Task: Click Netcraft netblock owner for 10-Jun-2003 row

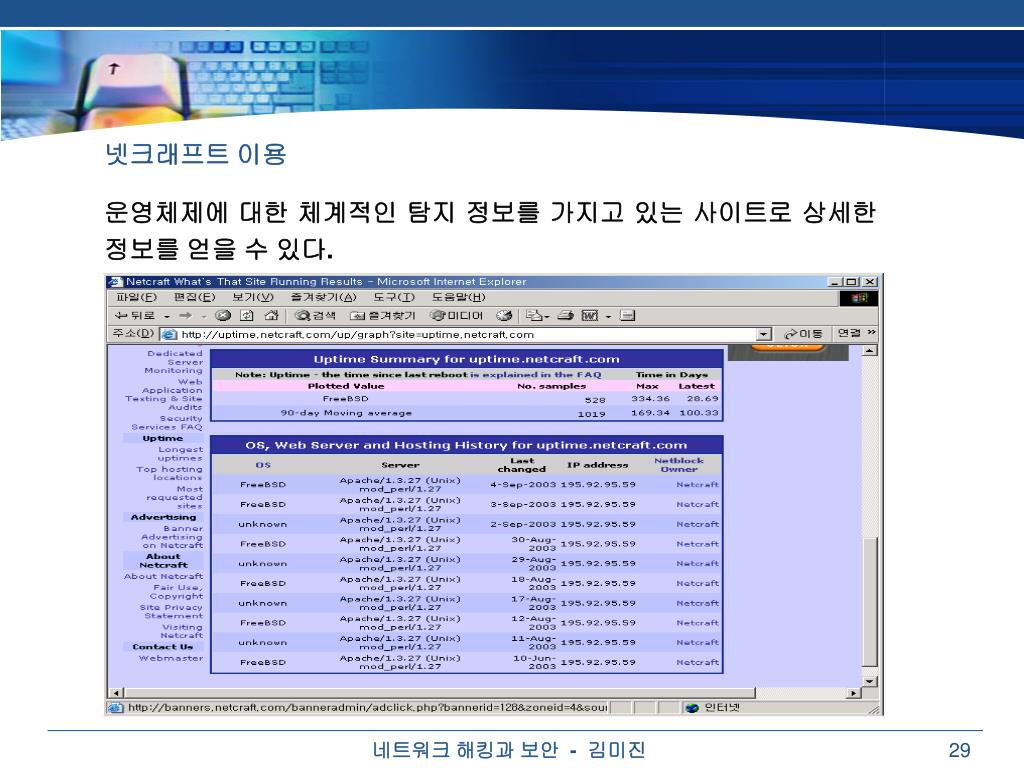Action: pos(697,662)
